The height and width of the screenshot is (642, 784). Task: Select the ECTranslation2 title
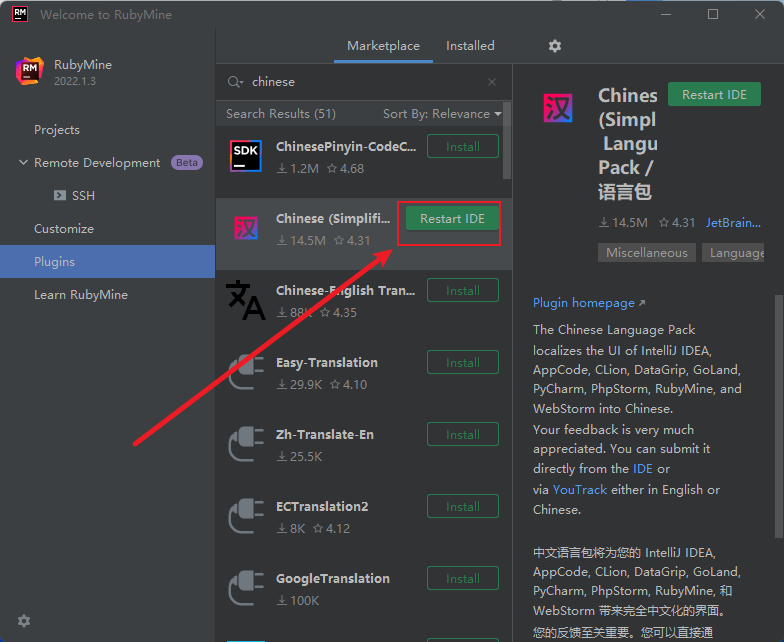coord(322,506)
